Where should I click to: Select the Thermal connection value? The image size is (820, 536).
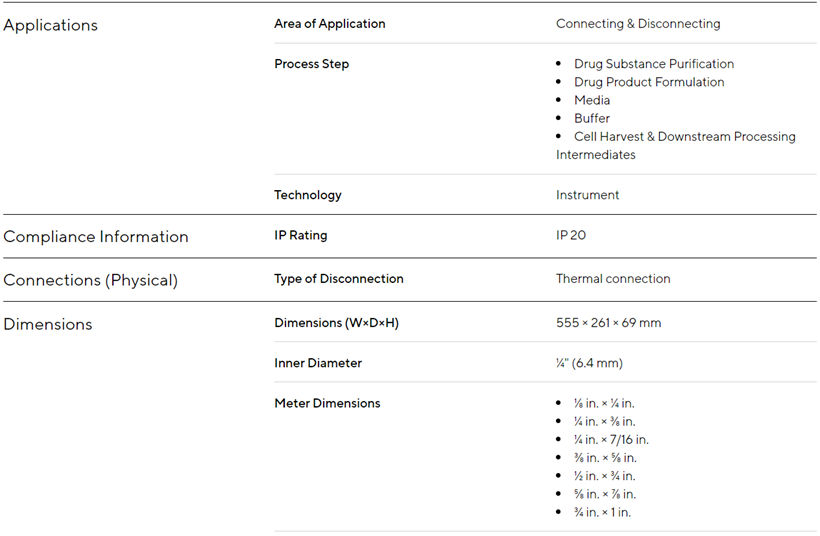[x=613, y=279]
